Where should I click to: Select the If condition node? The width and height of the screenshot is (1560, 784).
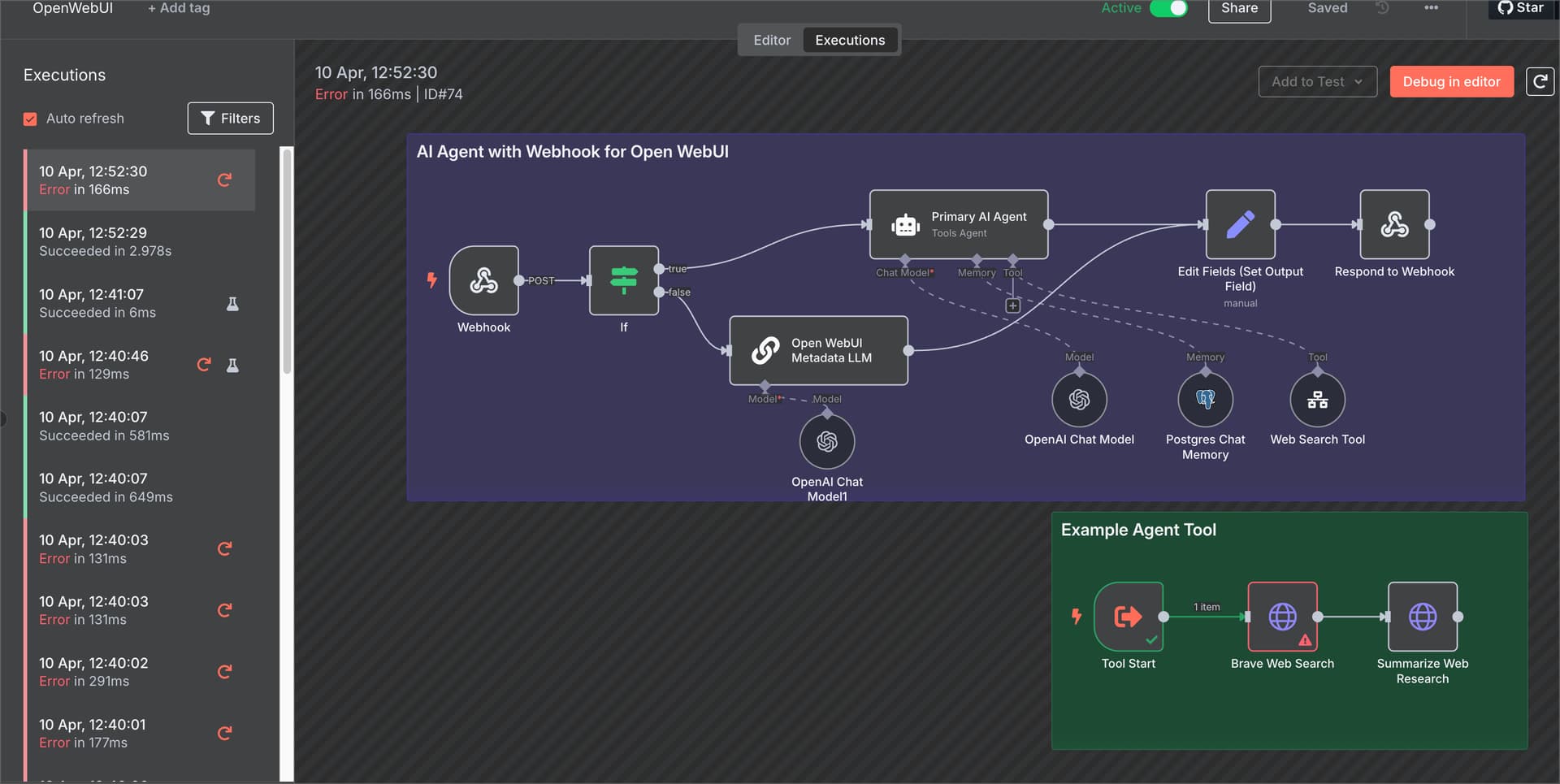point(623,280)
